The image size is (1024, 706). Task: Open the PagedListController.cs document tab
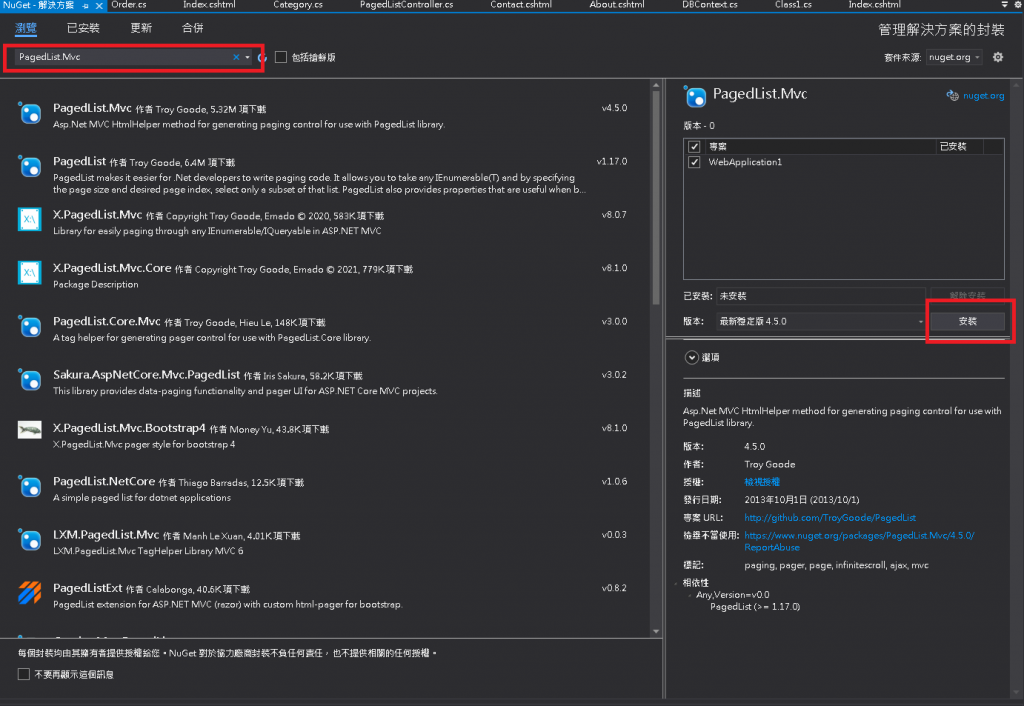[406, 5]
